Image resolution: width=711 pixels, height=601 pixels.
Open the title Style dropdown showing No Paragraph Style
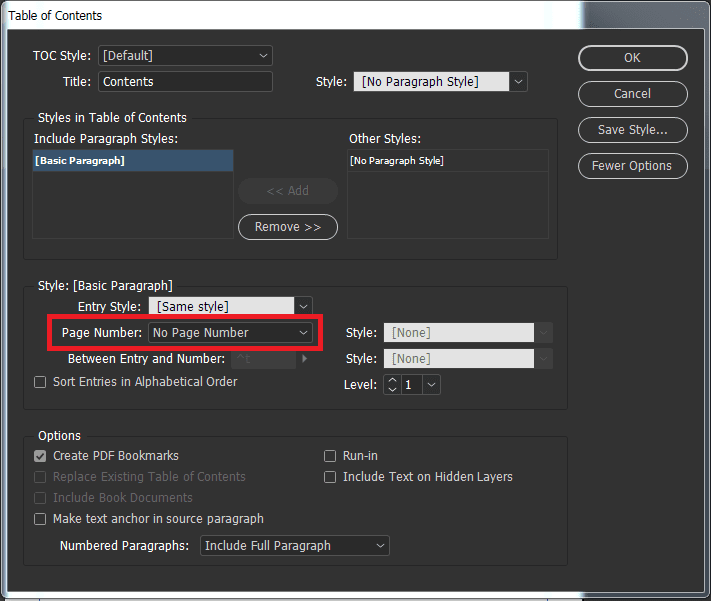[440, 82]
